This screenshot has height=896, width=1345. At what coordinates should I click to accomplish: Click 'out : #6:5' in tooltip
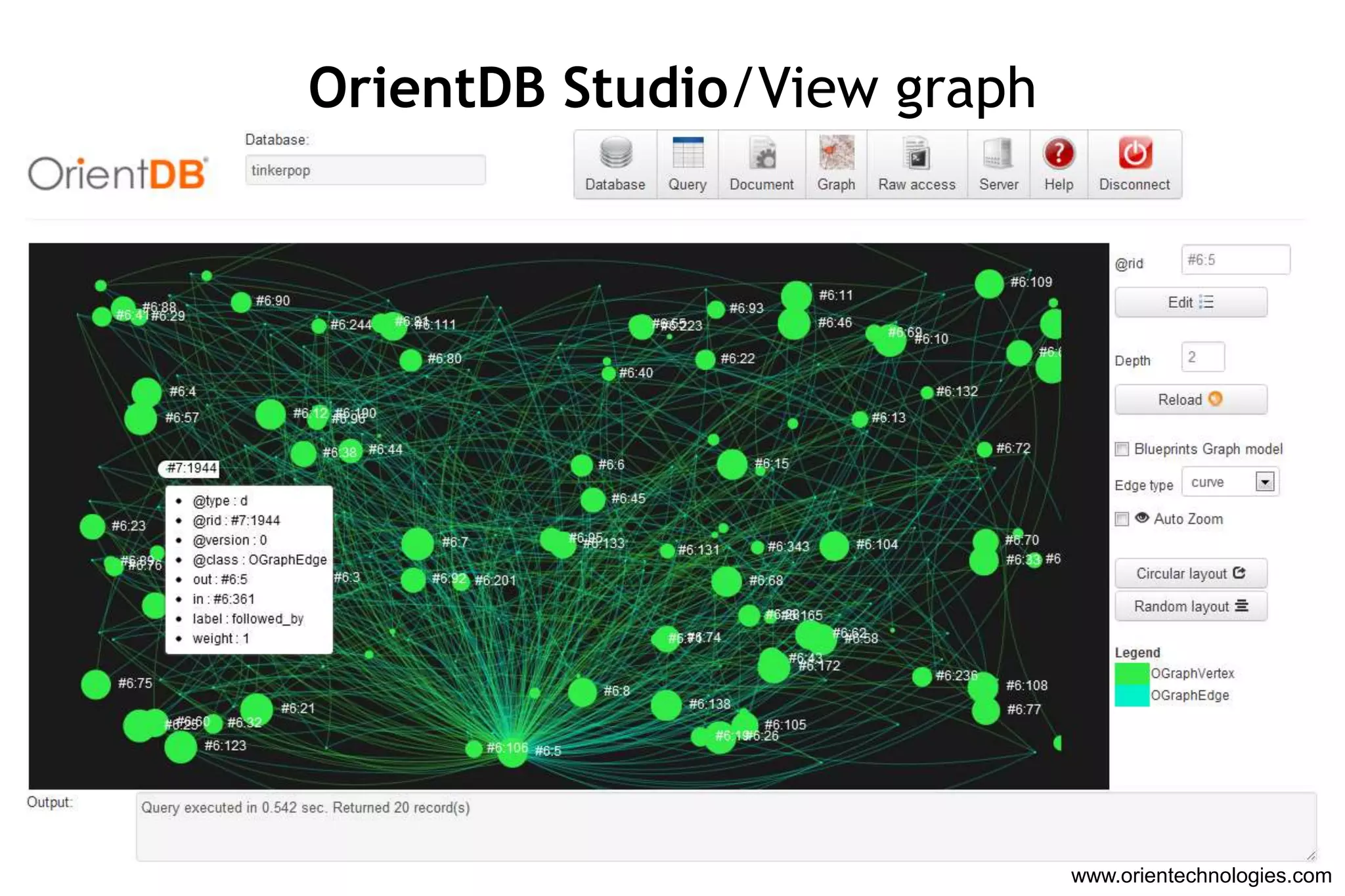pos(220,580)
